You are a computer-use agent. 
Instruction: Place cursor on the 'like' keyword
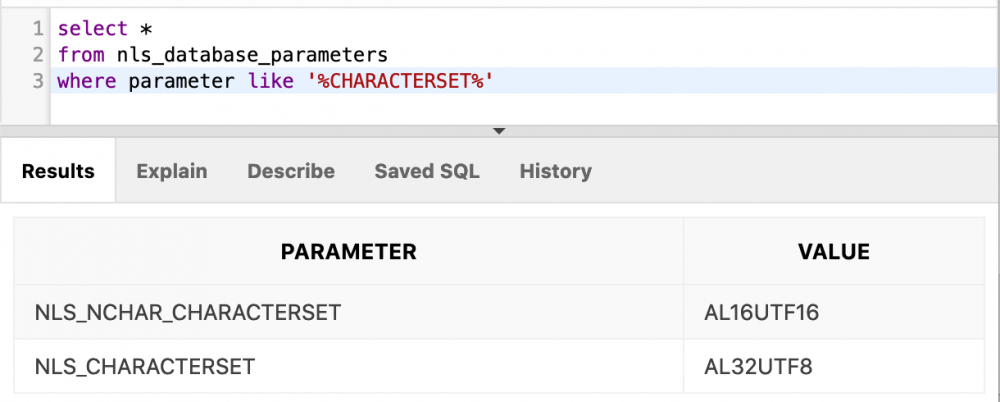[263, 80]
